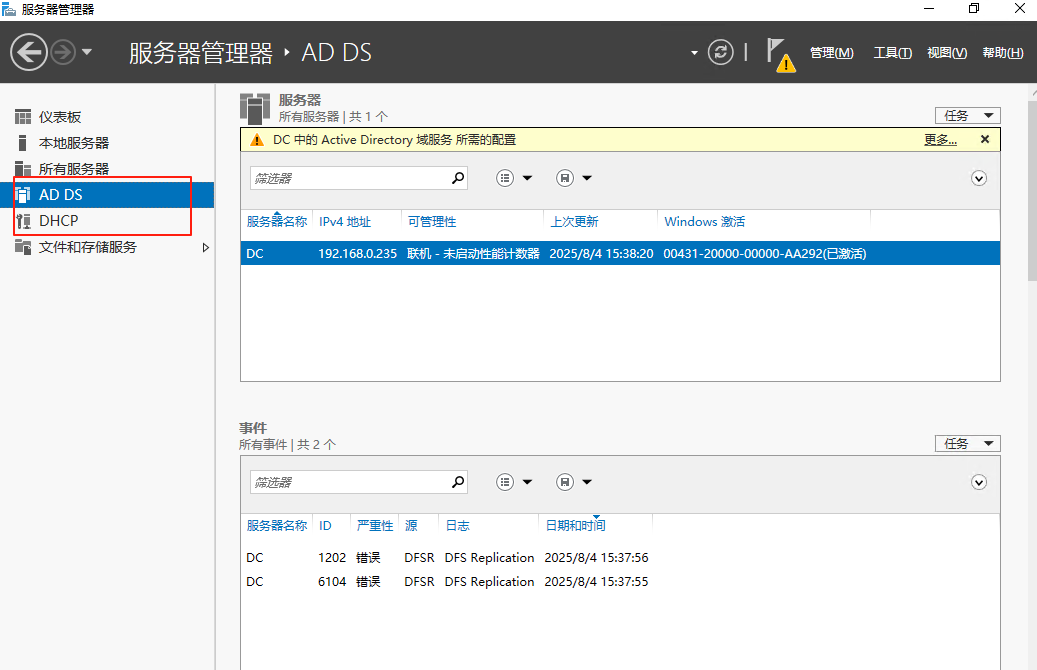Open the 工具(T) menu

892,53
